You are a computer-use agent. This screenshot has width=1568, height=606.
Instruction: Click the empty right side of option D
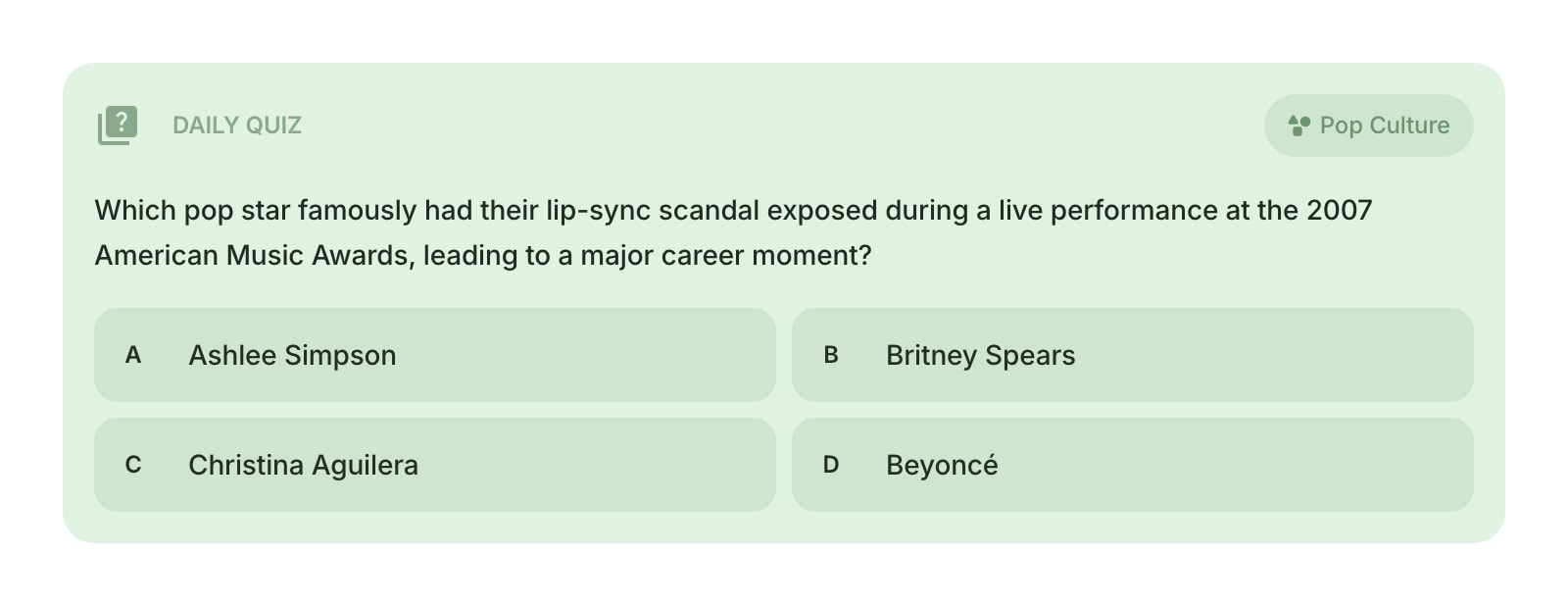click(1323, 465)
